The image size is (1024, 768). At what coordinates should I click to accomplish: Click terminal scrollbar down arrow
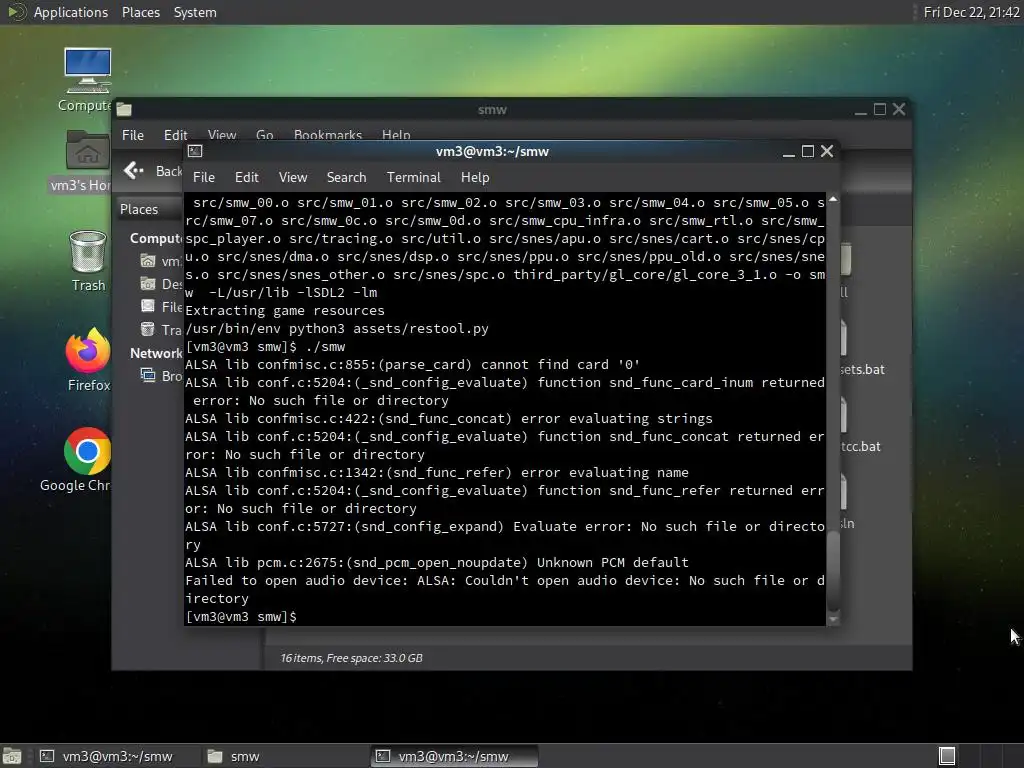pos(833,619)
